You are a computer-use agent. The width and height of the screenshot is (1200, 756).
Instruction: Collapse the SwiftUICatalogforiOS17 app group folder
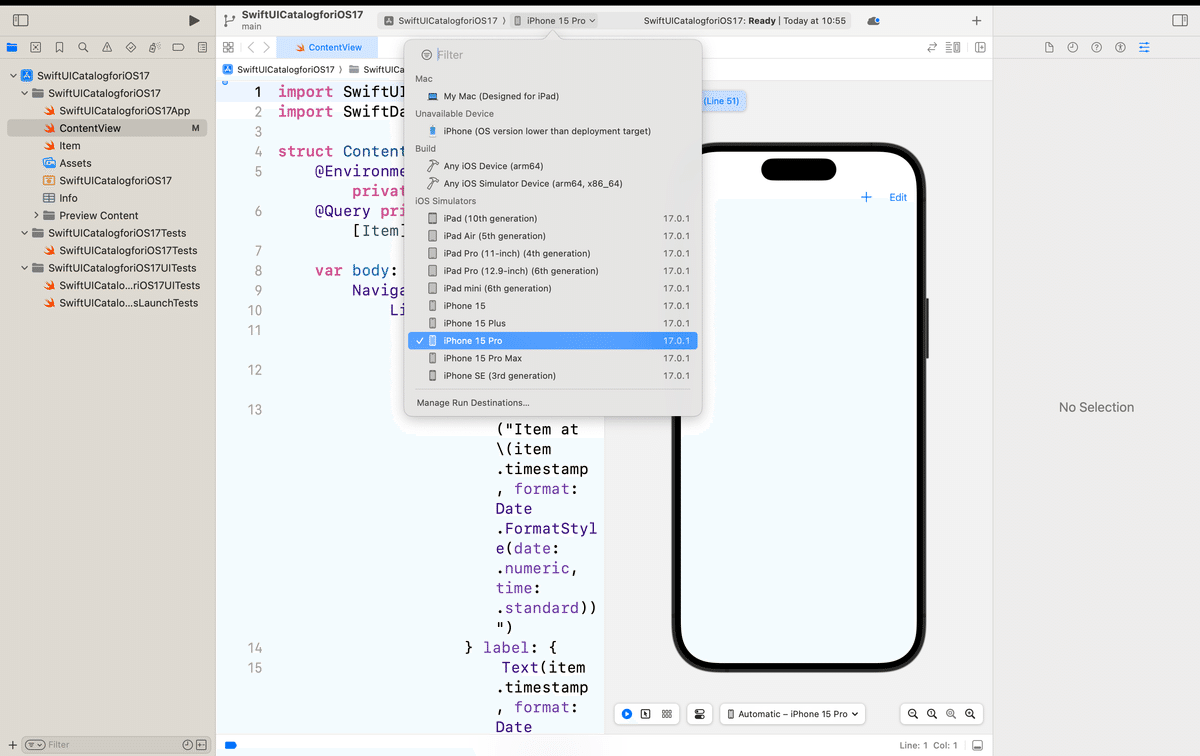click(x=24, y=93)
